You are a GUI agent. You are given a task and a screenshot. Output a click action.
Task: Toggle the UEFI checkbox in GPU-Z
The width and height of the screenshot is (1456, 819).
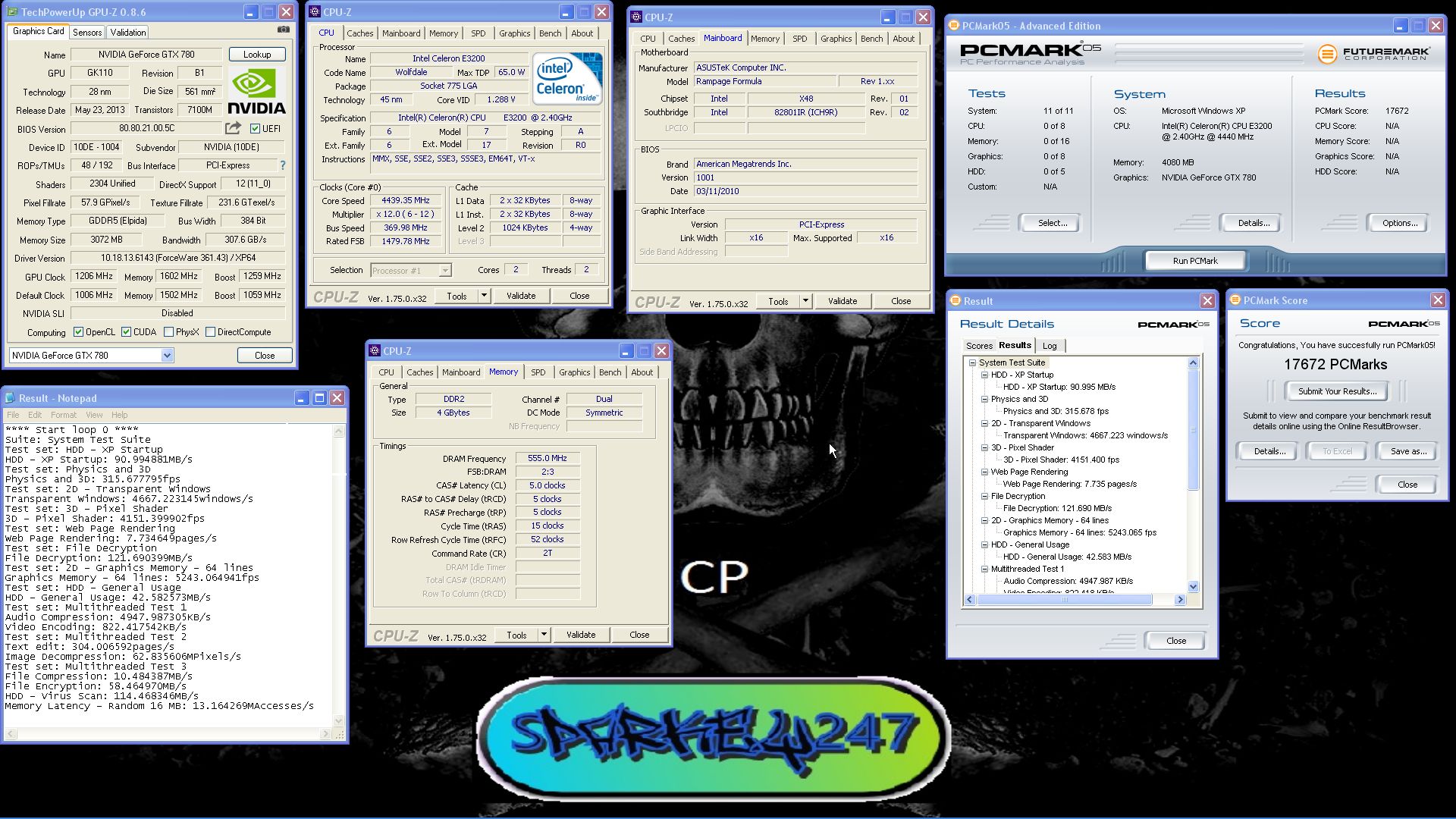256,129
